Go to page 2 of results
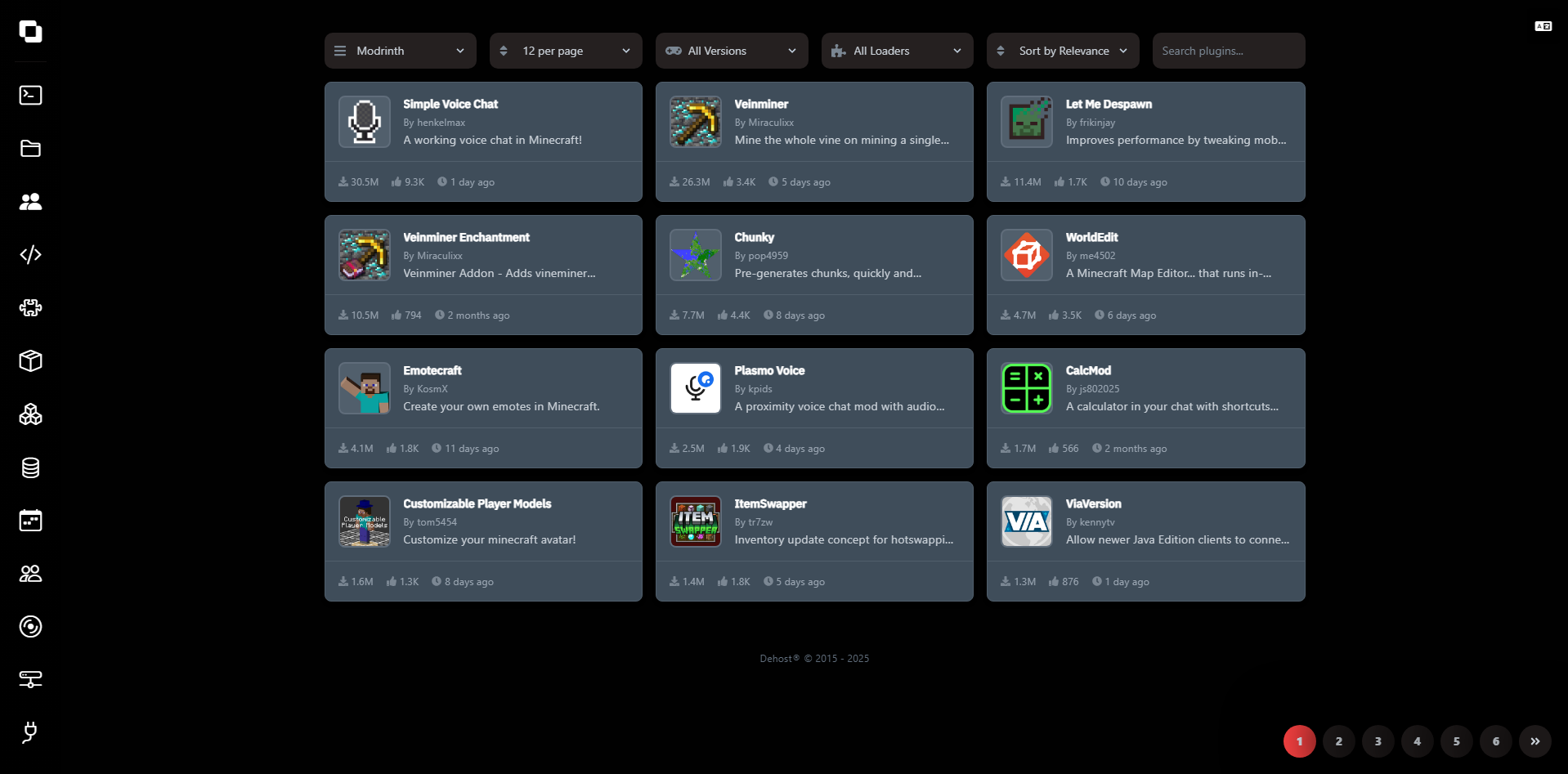Viewport: 1568px width, 774px height. pos(1338,741)
